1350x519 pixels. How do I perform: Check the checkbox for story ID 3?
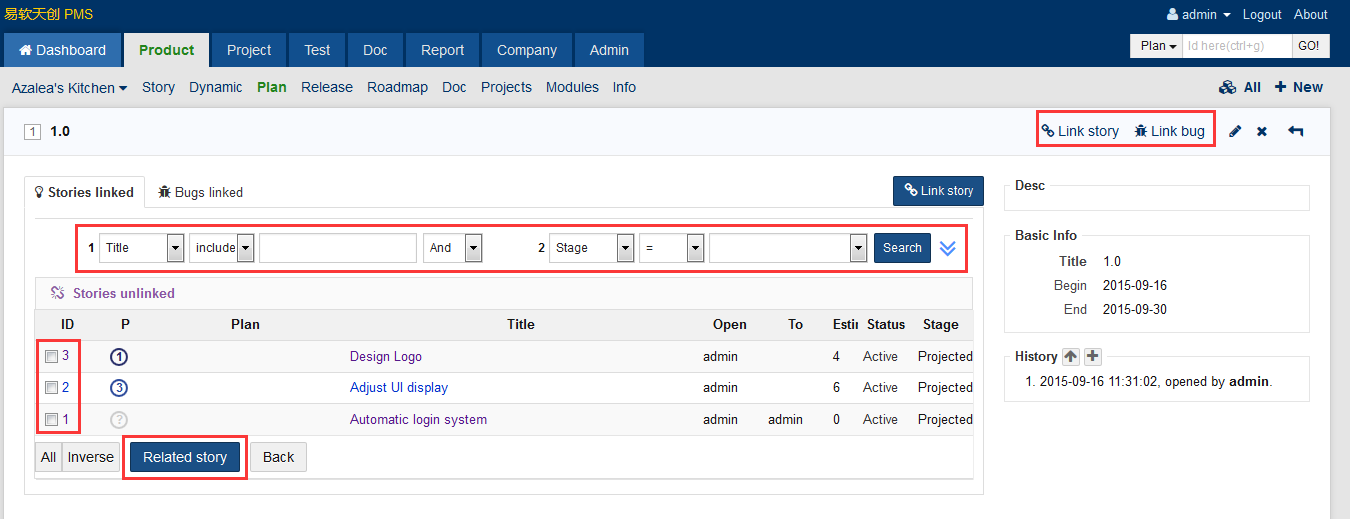click(51, 357)
